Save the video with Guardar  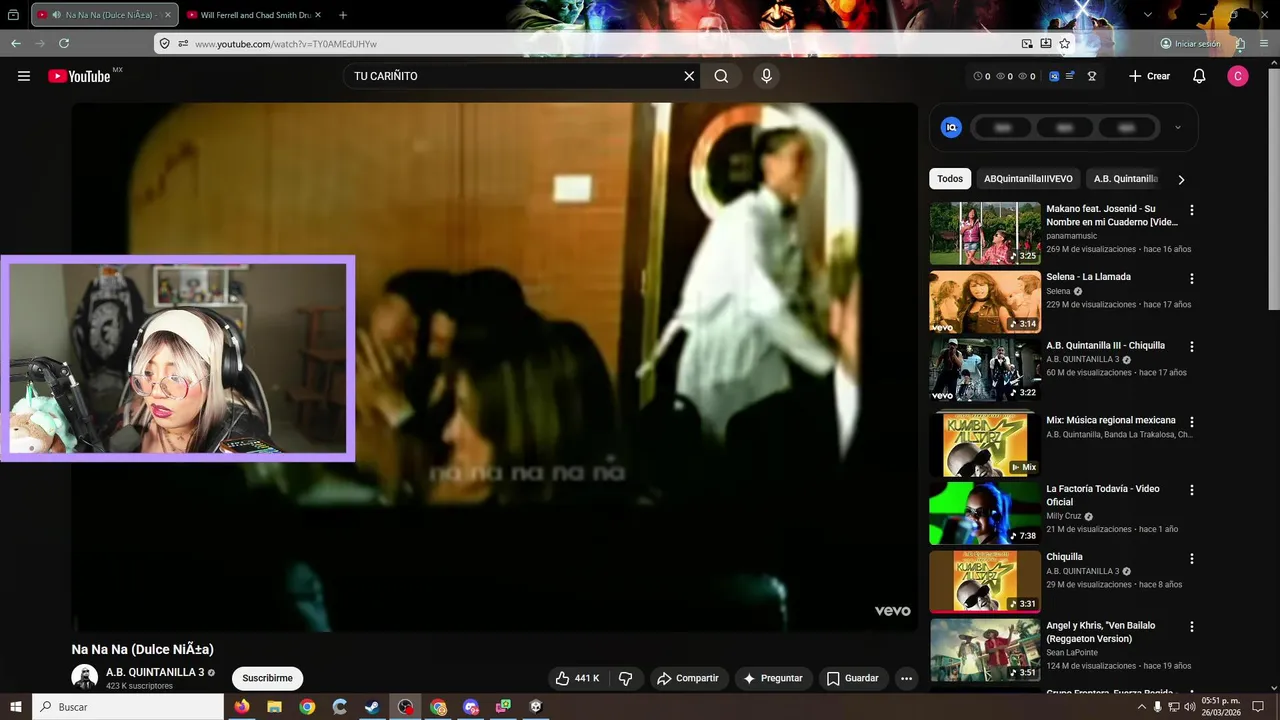click(853, 678)
